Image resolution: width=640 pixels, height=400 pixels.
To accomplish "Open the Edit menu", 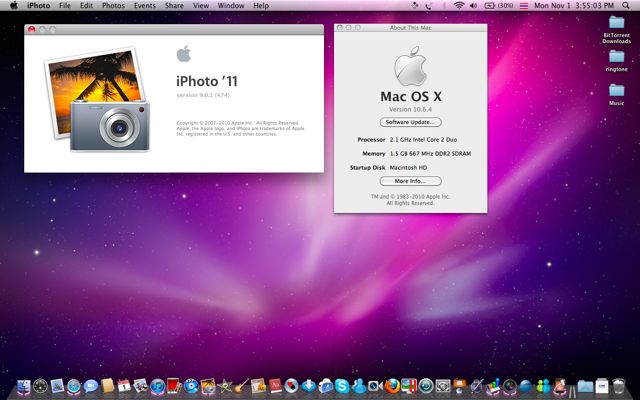I will 86,6.
